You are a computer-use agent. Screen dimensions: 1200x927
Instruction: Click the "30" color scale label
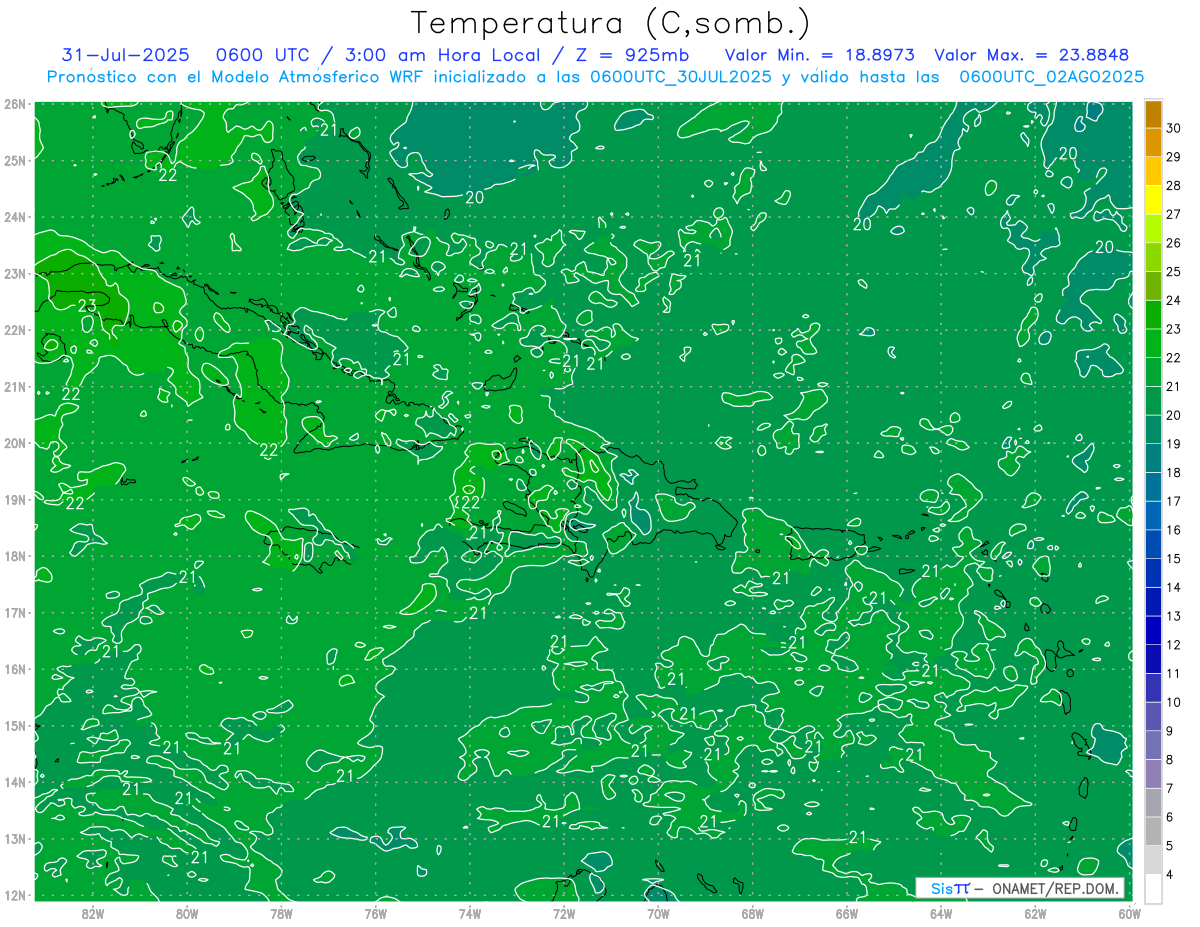(x=1174, y=128)
